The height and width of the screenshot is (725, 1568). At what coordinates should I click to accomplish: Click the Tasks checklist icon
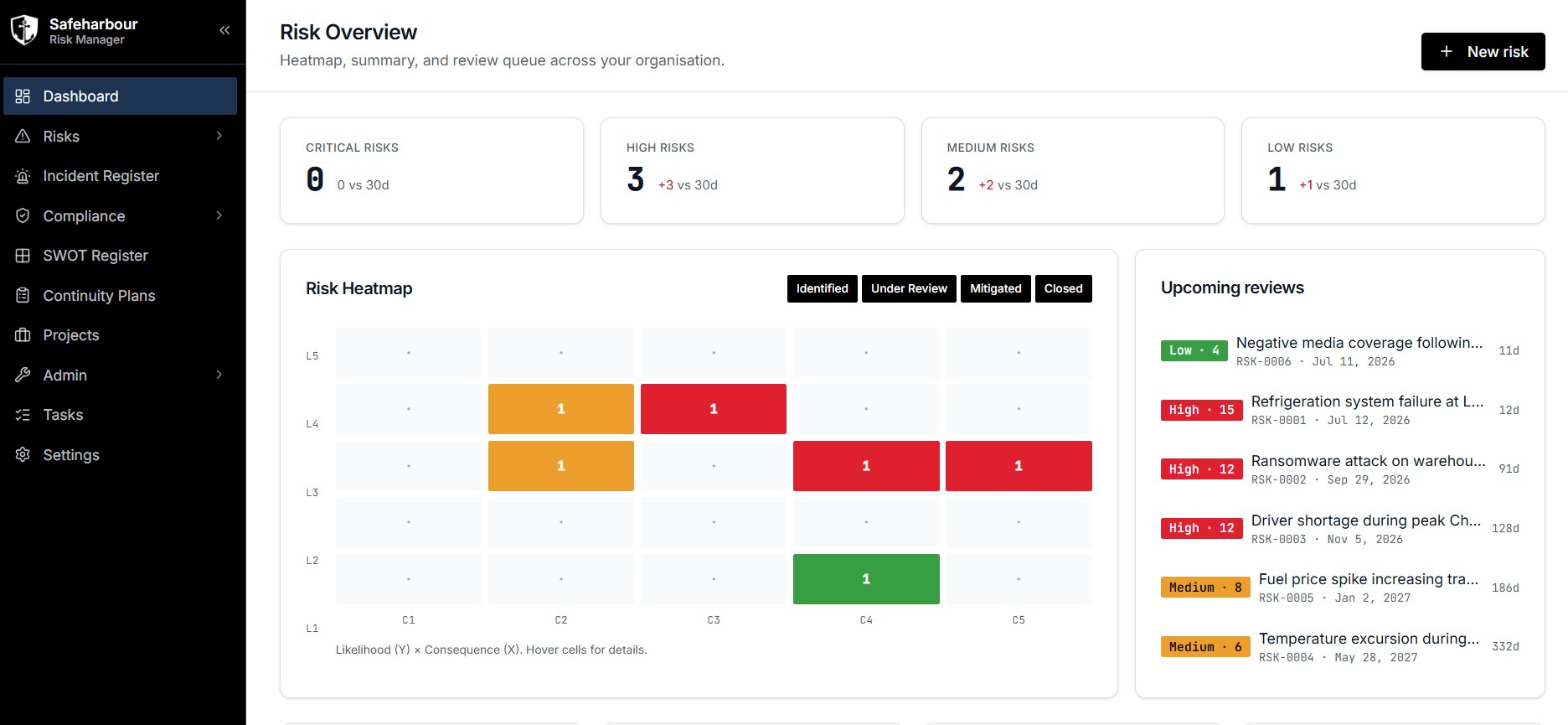[23, 415]
